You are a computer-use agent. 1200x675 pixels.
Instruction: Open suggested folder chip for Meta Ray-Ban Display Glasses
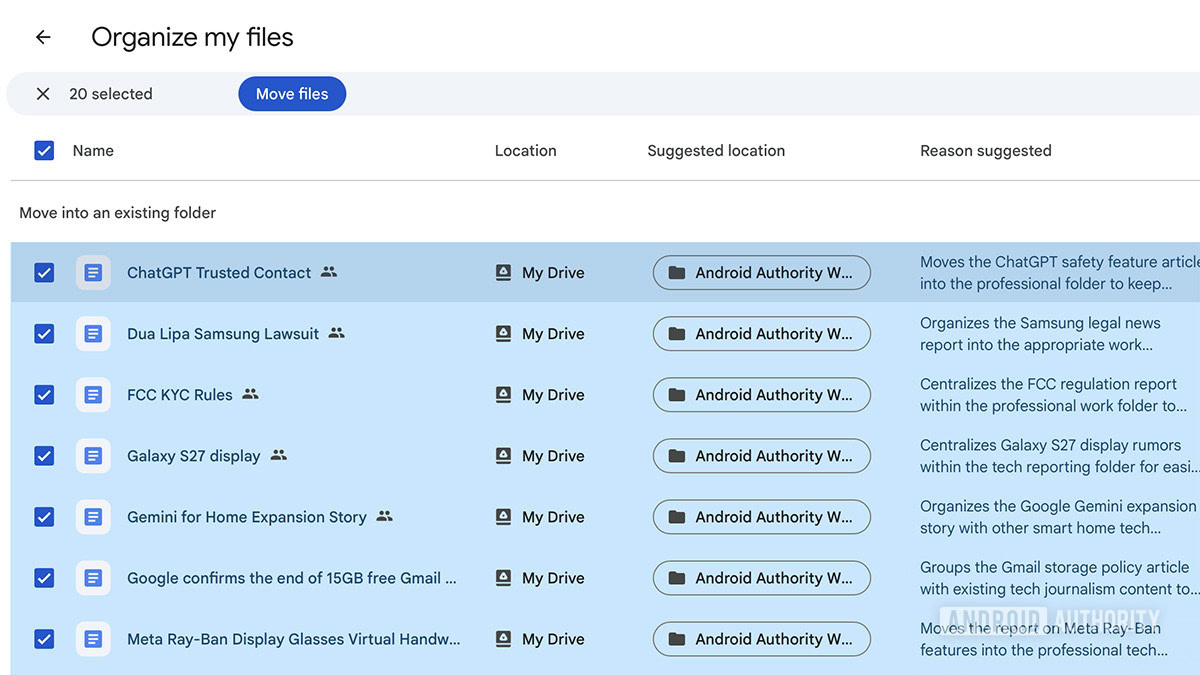[762, 639]
